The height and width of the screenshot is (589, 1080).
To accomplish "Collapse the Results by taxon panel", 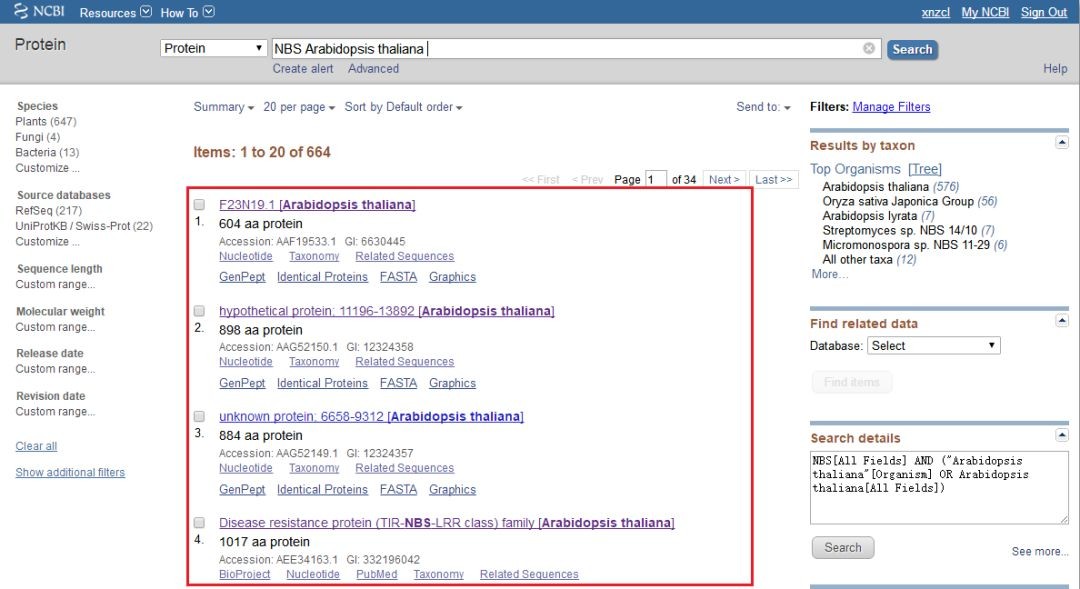I will tap(1061, 143).
